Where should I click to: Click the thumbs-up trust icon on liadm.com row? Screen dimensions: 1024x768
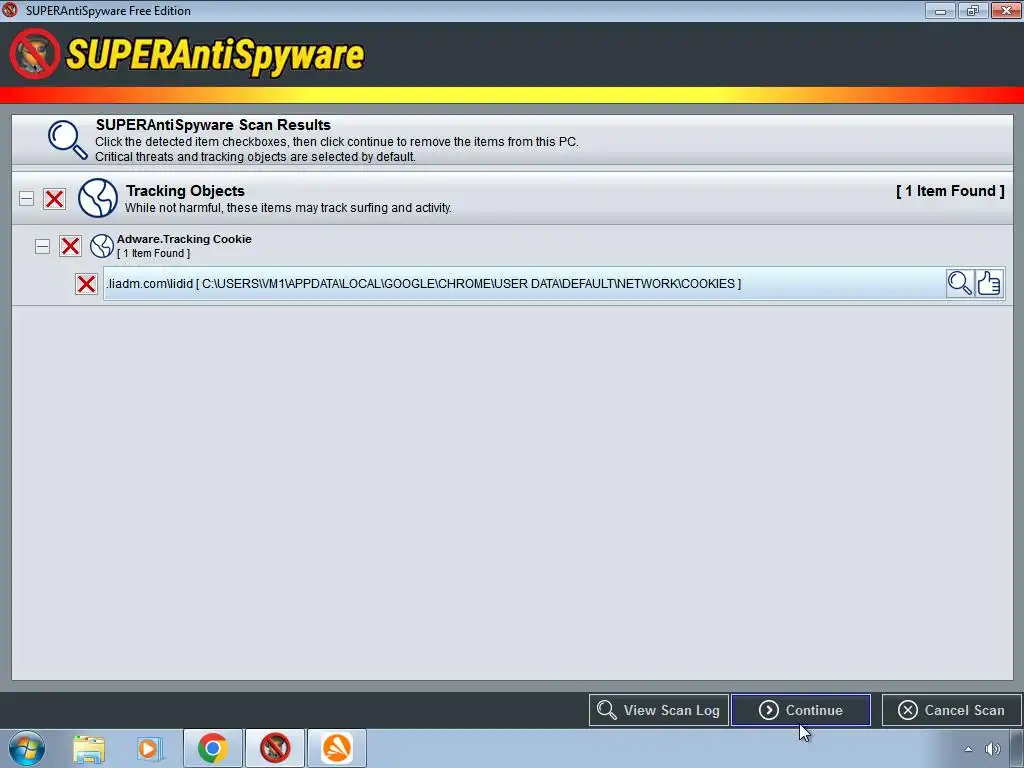point(989,283)
